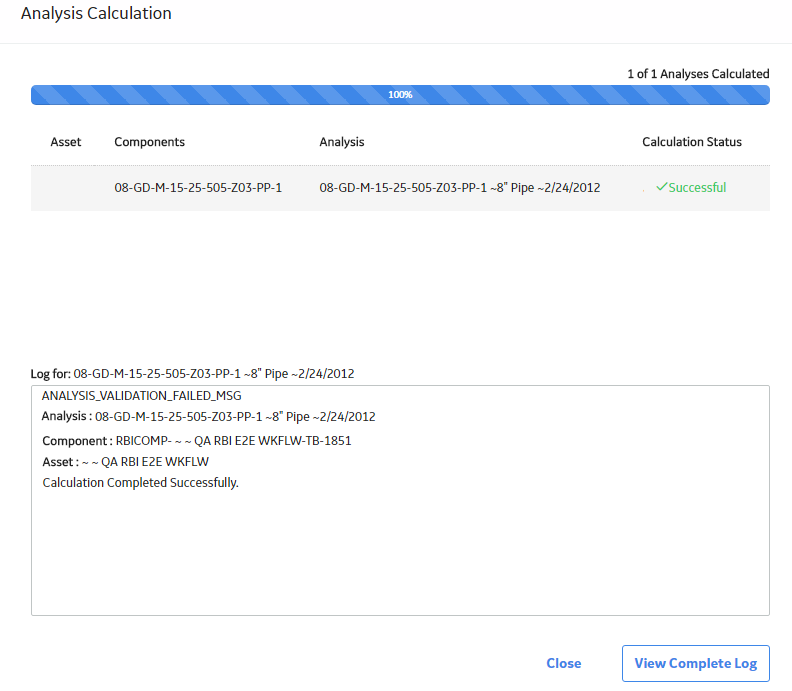Select component cell 08-GD-M-15-25-505-Z03-PP-1
The image size is (792, 691).
click(x=198, y=188)
